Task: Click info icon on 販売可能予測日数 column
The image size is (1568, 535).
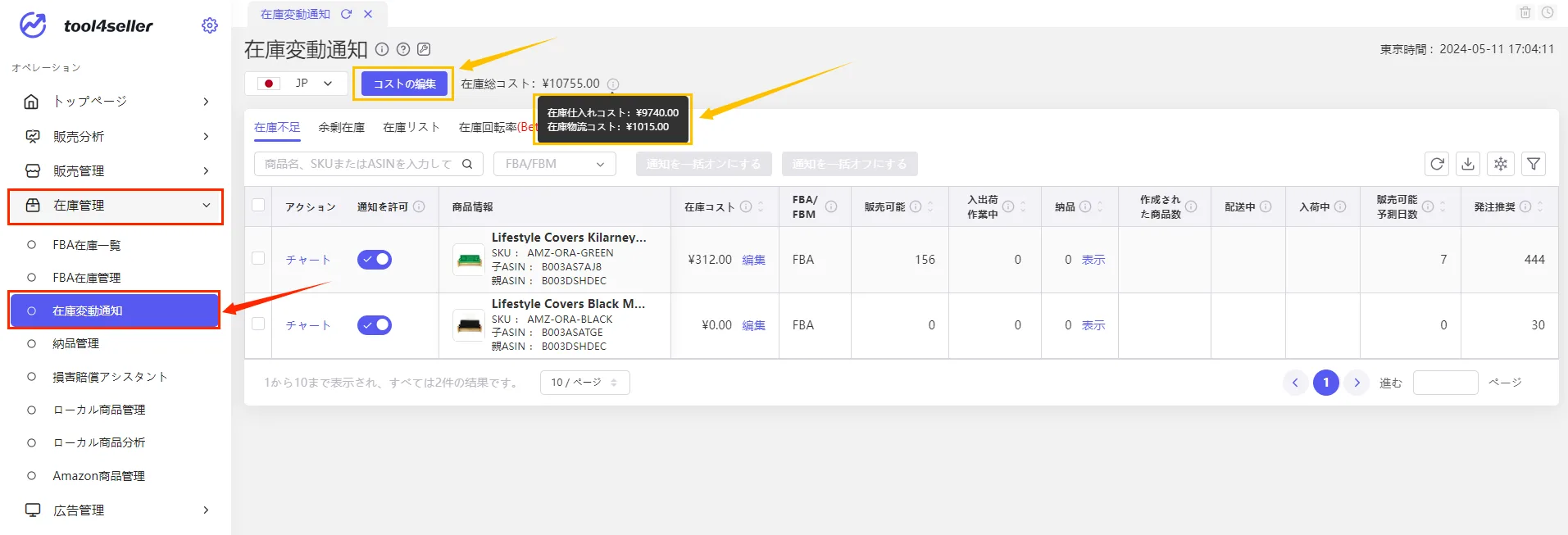Action: click(x=1428, y=206)
